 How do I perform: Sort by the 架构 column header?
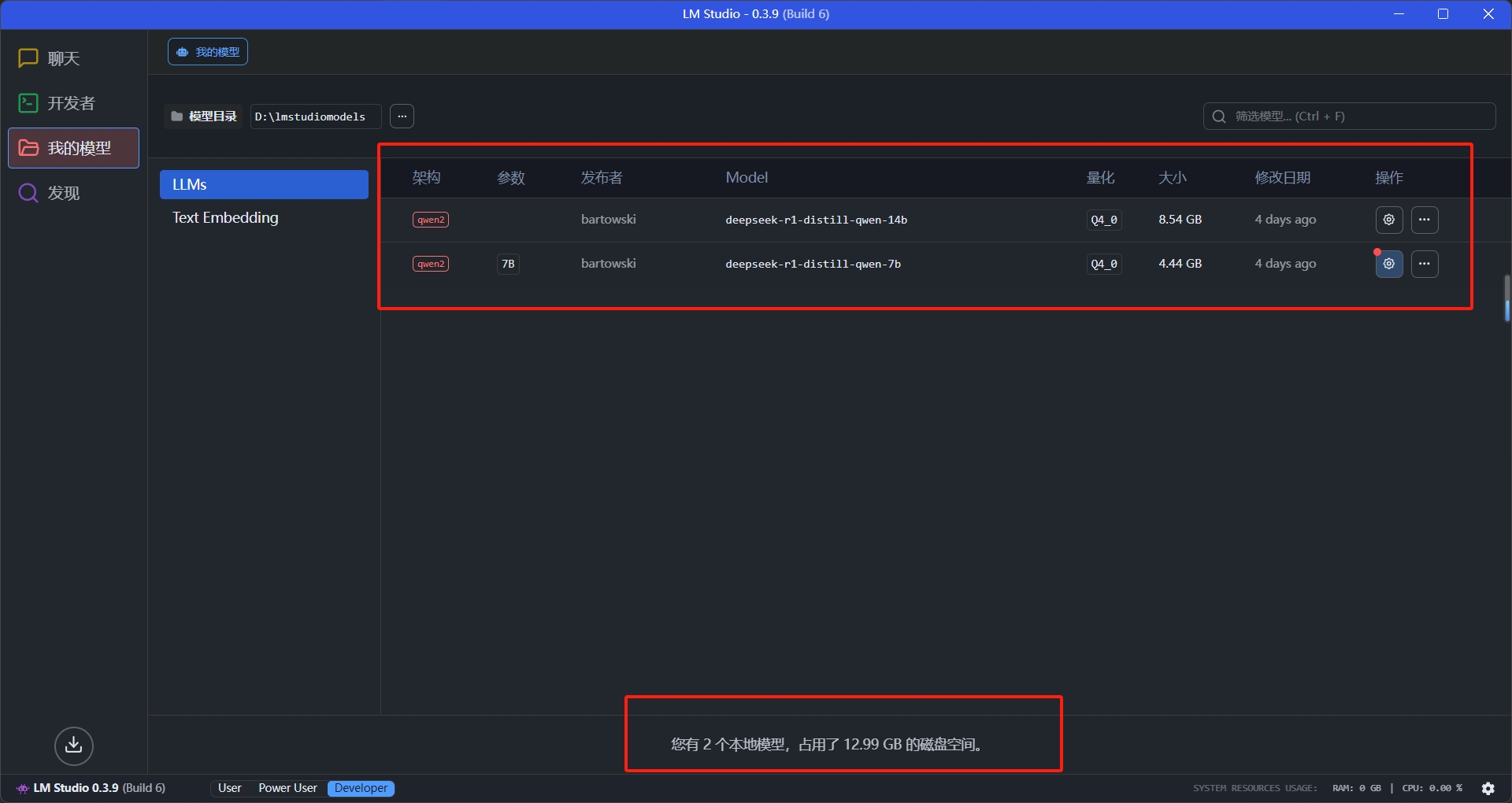(x=427, y=178)
